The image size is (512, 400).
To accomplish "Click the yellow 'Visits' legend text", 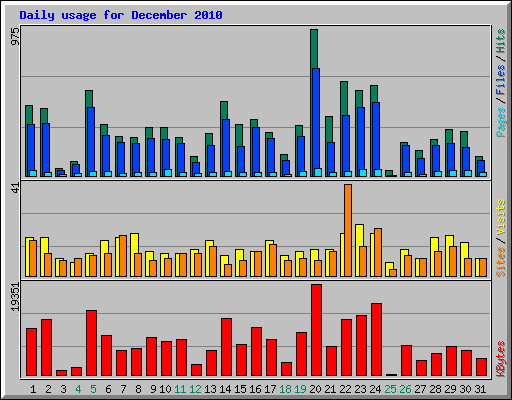I will pos(501,218).
